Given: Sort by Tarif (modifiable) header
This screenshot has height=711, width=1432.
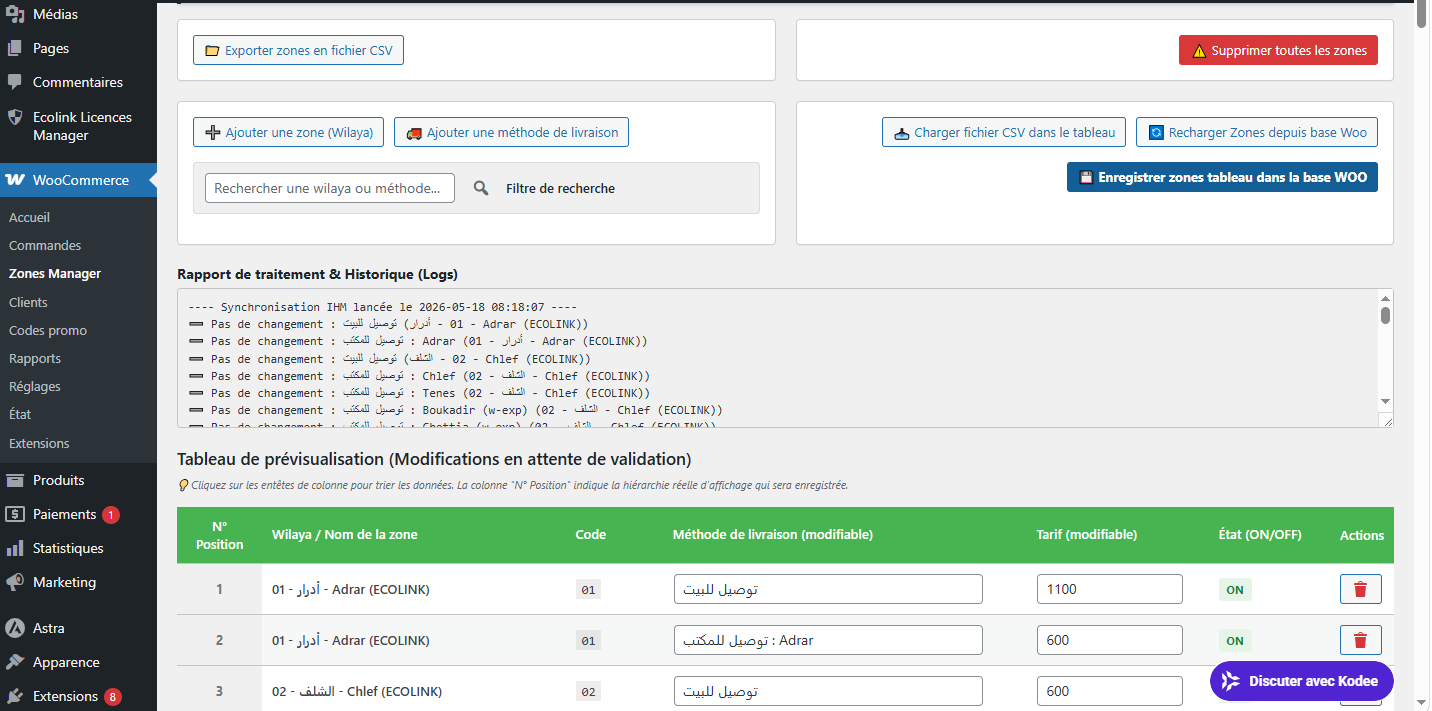Looking at the screenshot, I should (1087, 535).
